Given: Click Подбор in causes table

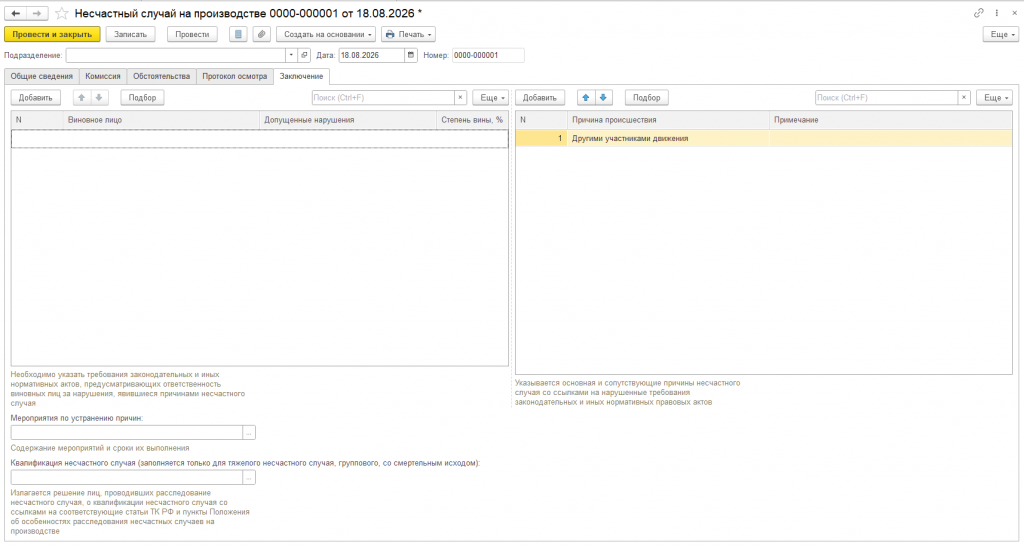Looking at the screenshot, I should click(647, 97).
